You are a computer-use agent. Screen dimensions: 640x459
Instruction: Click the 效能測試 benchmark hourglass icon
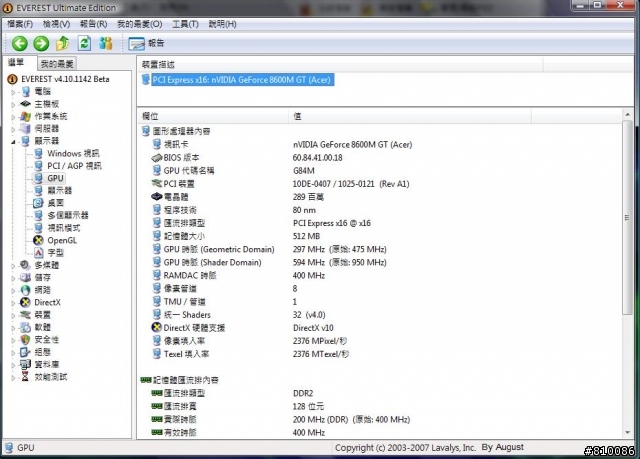coord(25,377)
